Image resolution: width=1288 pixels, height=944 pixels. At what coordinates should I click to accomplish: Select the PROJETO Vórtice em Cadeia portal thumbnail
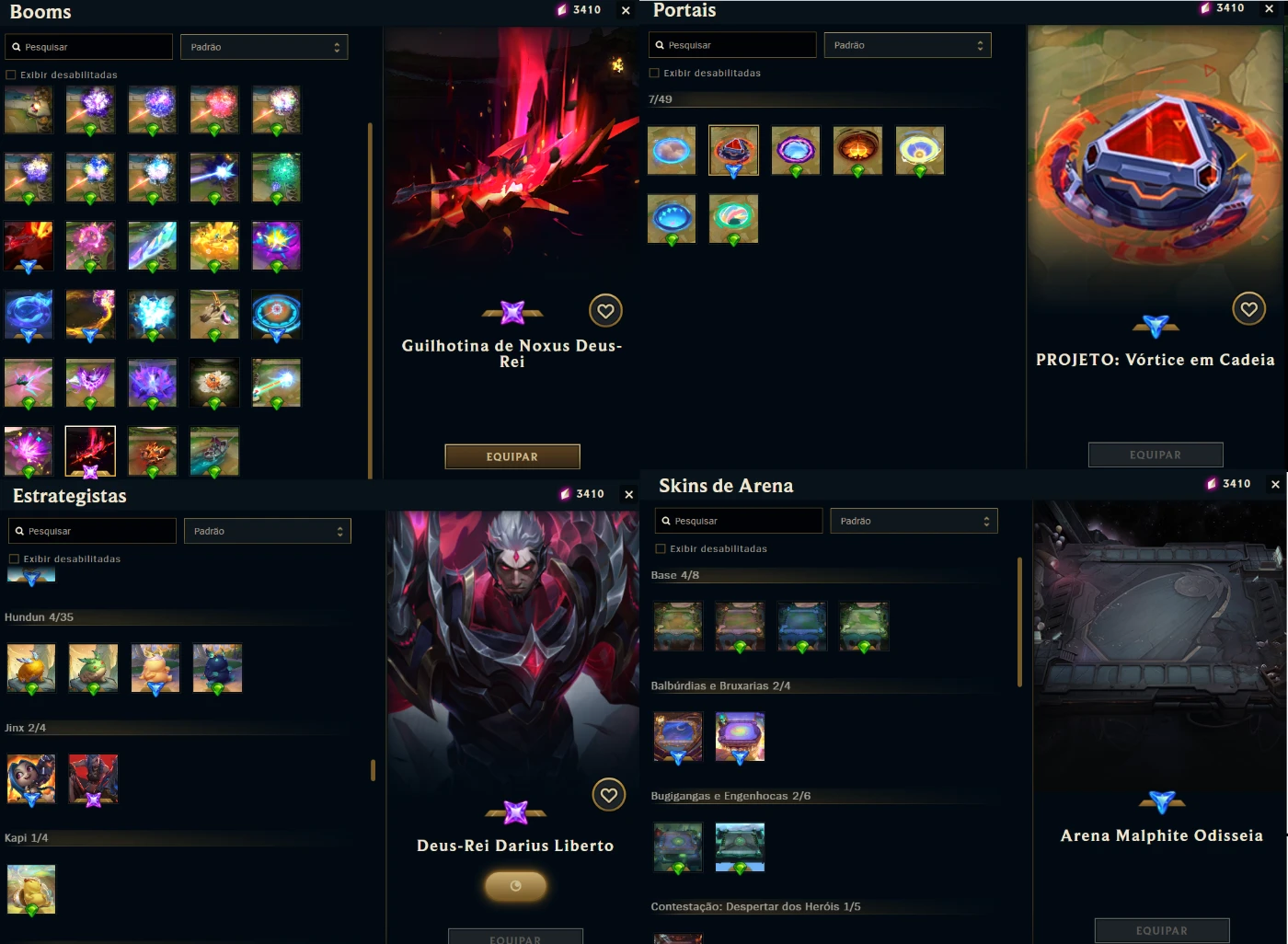pyautogui.click(x=733, y=150)
